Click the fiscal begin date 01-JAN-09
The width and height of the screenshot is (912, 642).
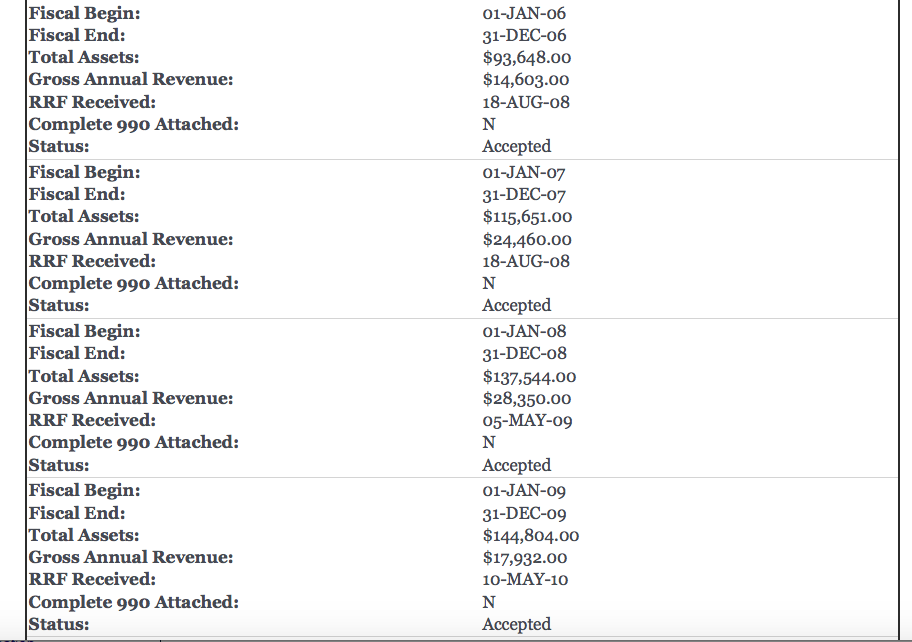524,491
